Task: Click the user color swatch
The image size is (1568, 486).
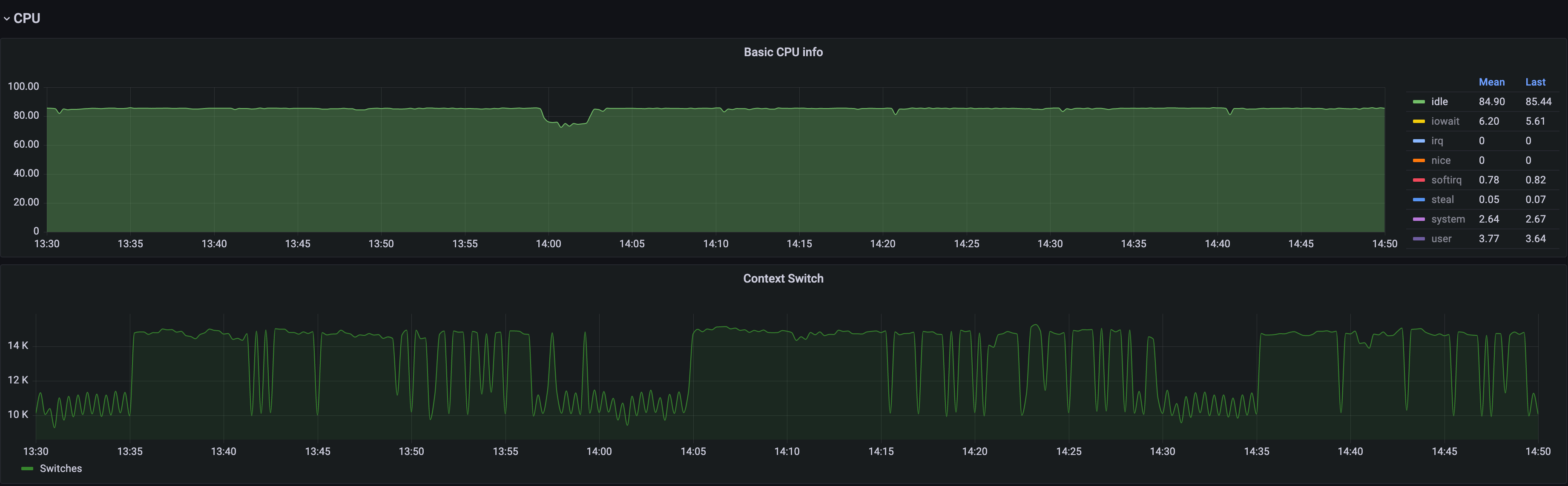Action: (1418, 239)
